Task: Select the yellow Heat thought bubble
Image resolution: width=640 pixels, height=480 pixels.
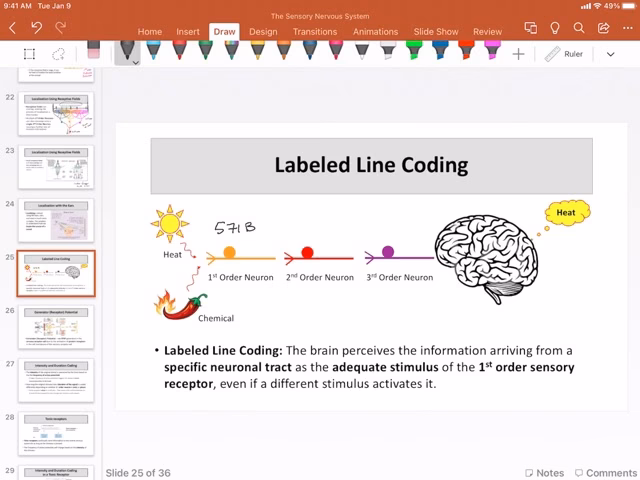Action: tap(567, 212)
